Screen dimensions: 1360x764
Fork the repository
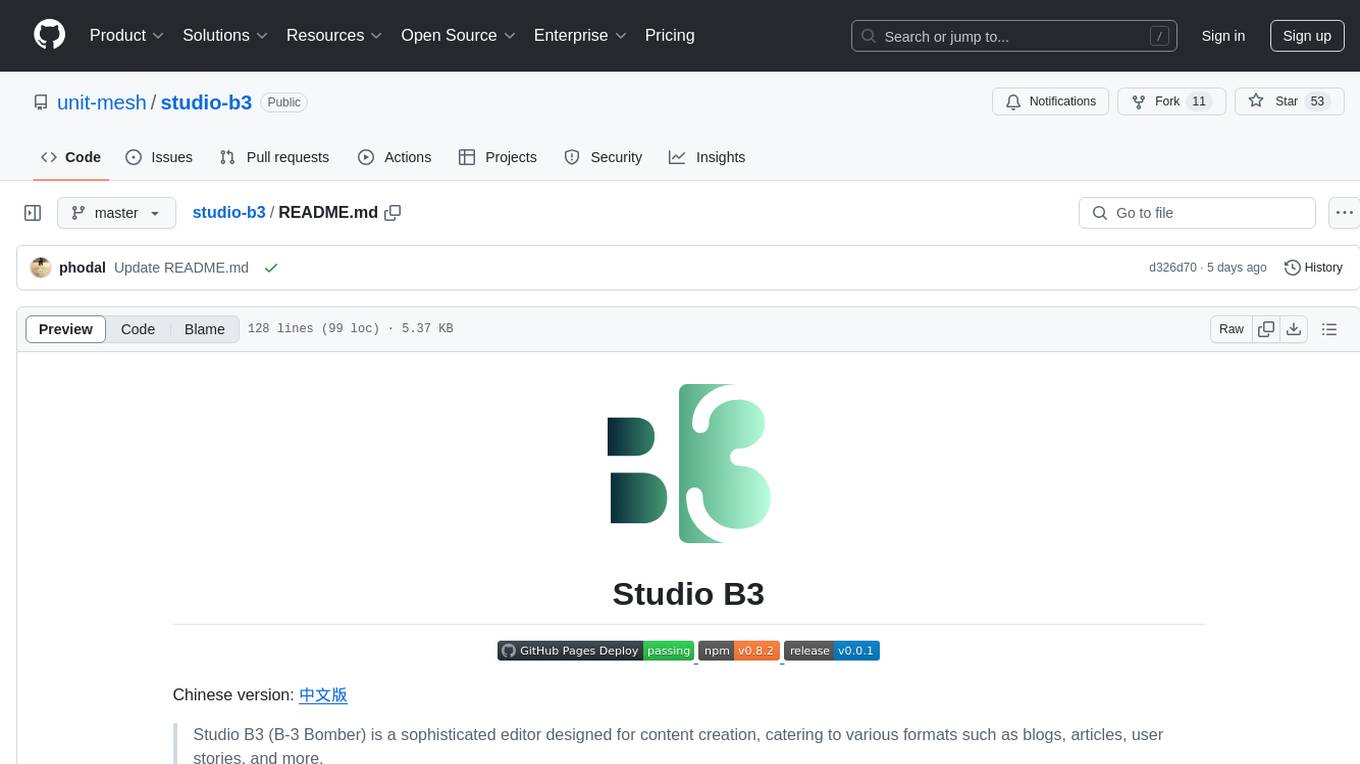1172,101
